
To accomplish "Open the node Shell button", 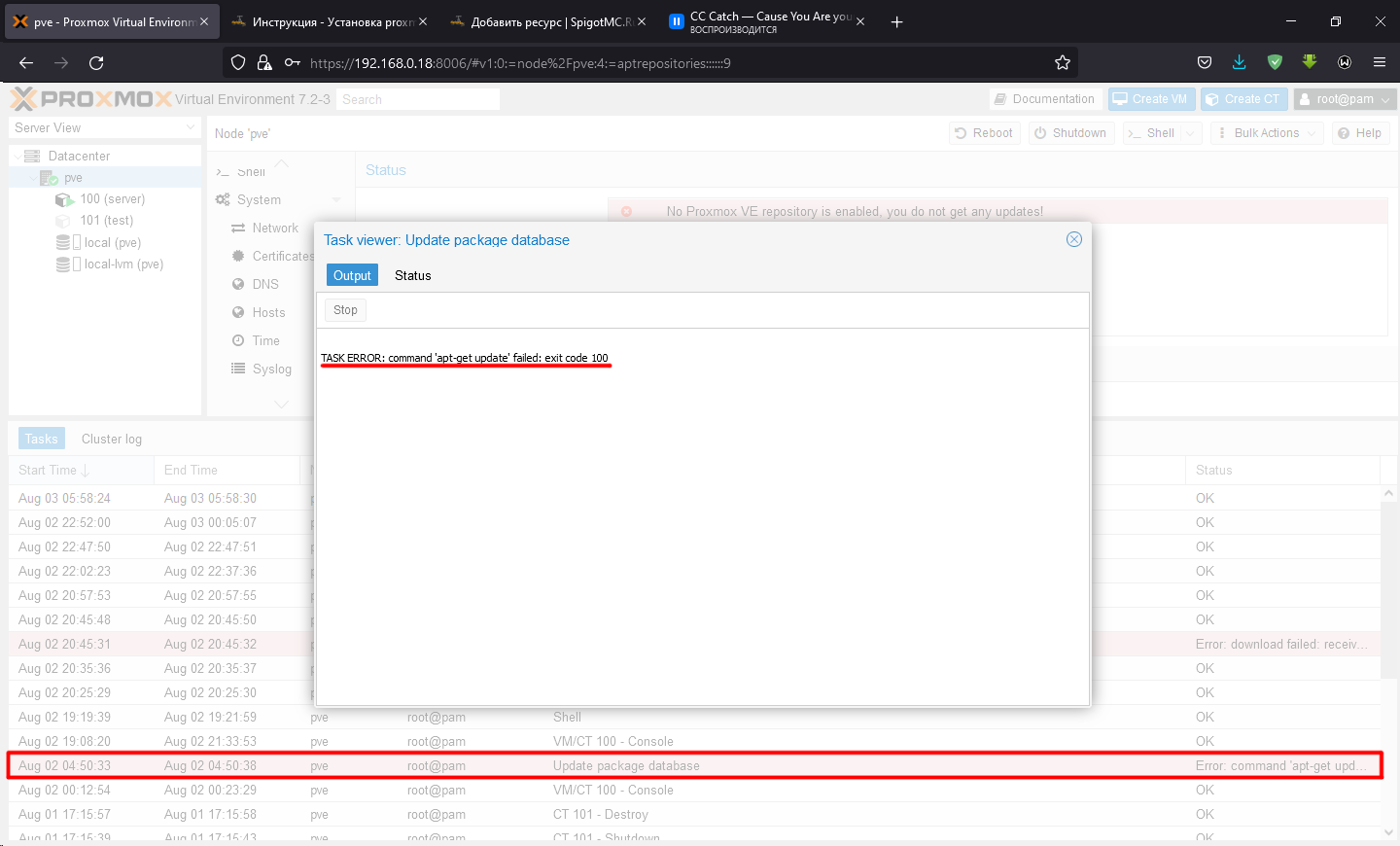I will (x=1151, y=133).
